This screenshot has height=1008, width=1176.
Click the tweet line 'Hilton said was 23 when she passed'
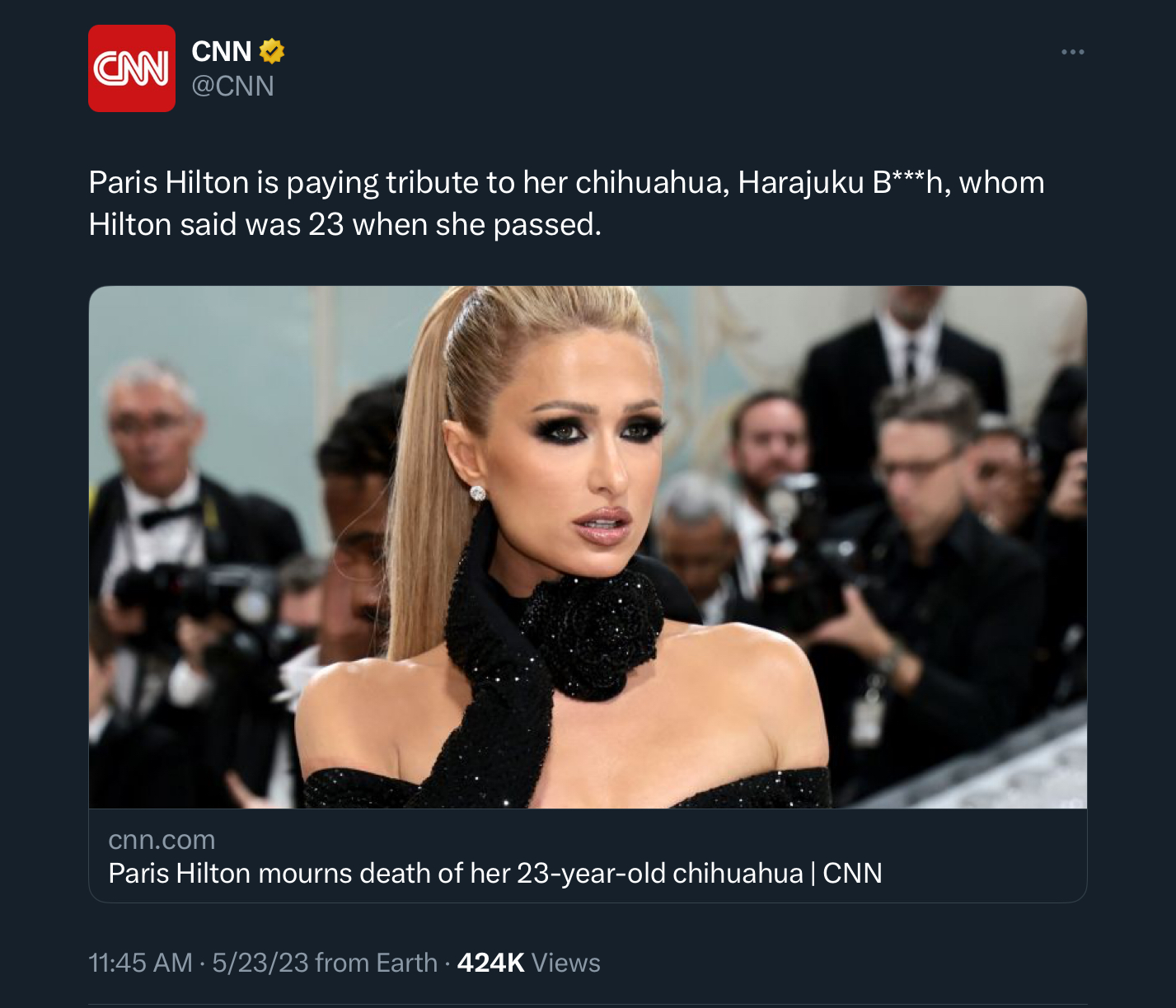click(x=344, y=224)
